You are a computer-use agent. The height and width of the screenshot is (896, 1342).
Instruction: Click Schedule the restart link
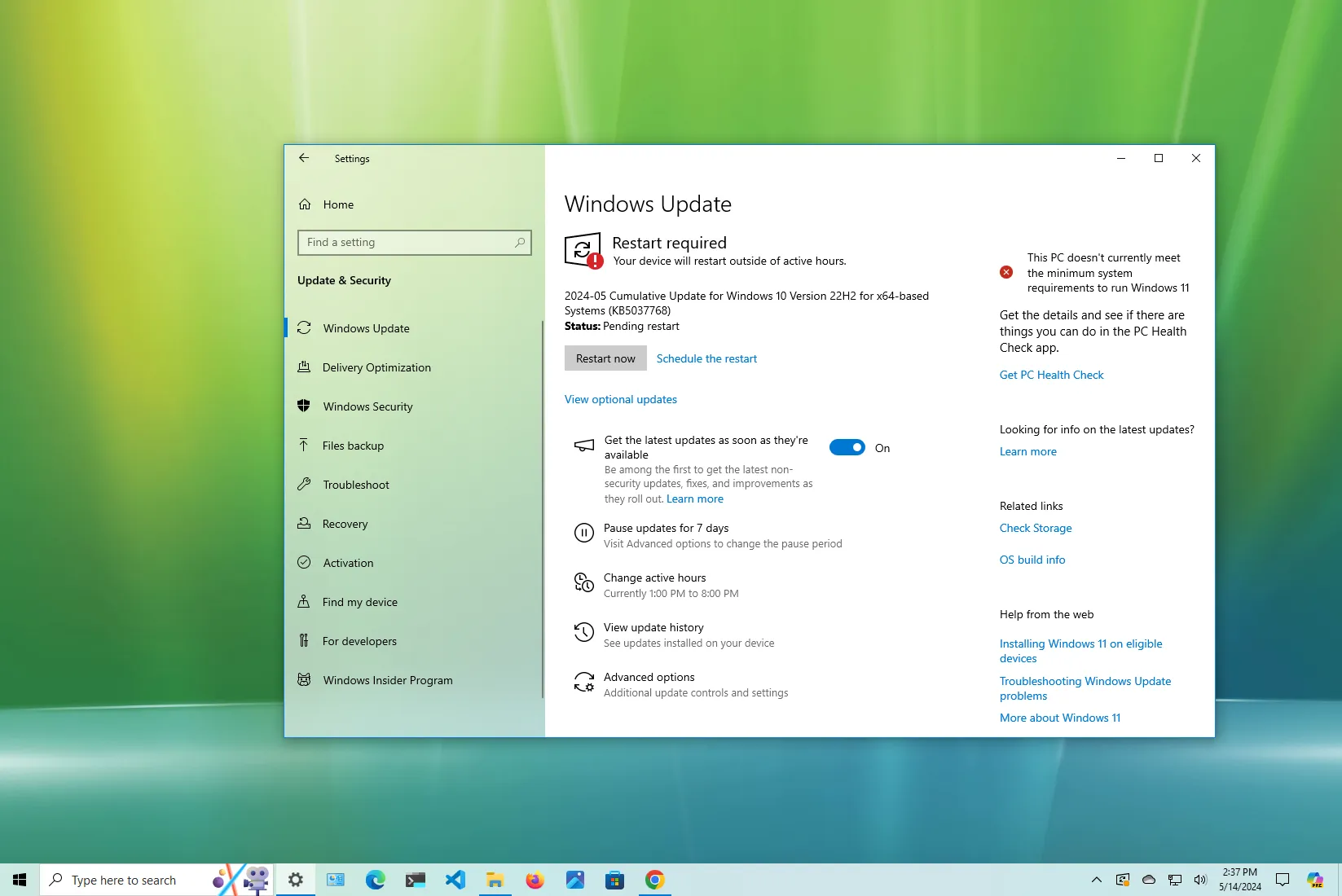[706, 358]
